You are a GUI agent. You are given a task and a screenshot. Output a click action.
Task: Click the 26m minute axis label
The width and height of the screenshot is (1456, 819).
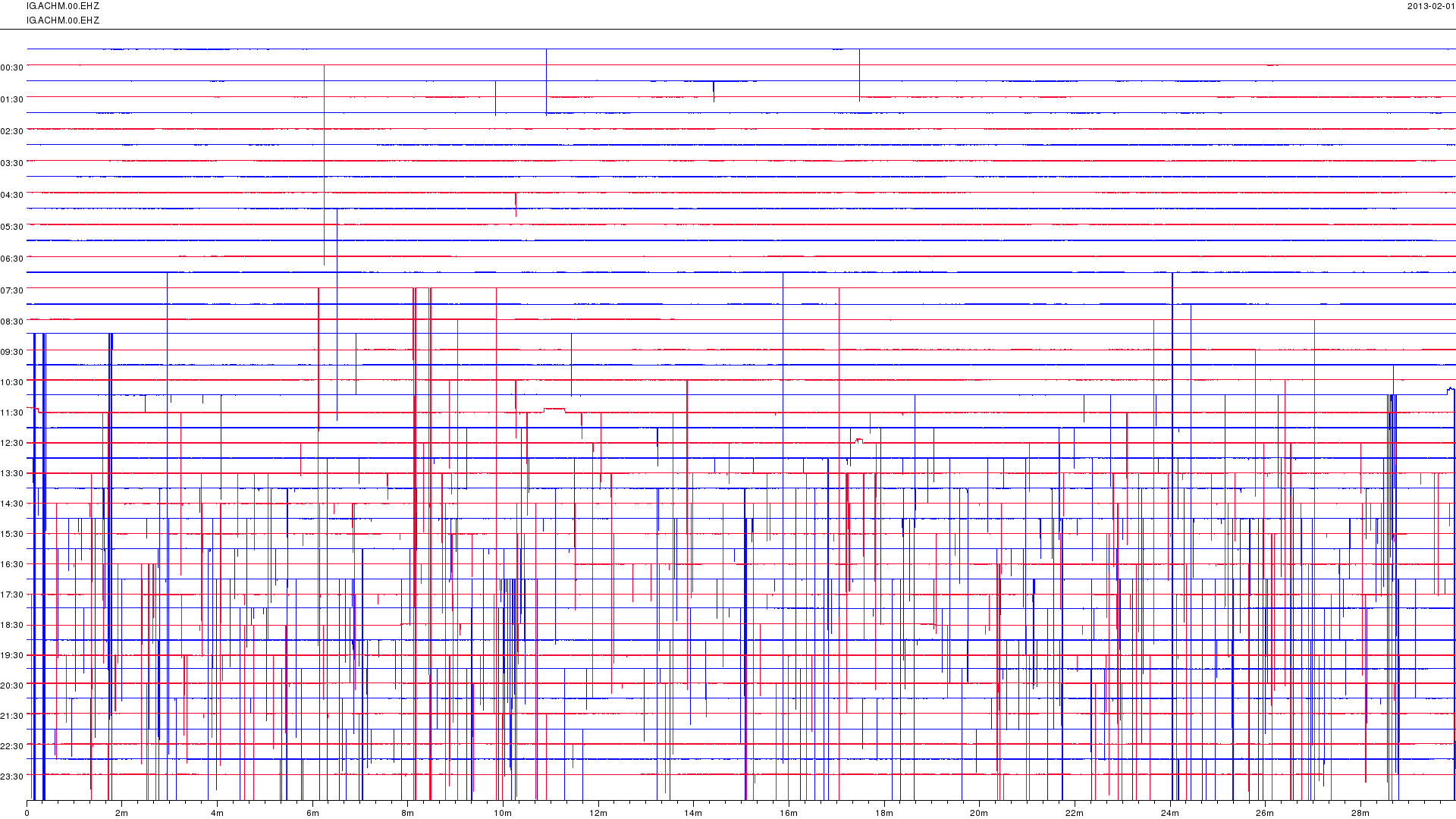pyautogui.click(x=1265, y=814)
